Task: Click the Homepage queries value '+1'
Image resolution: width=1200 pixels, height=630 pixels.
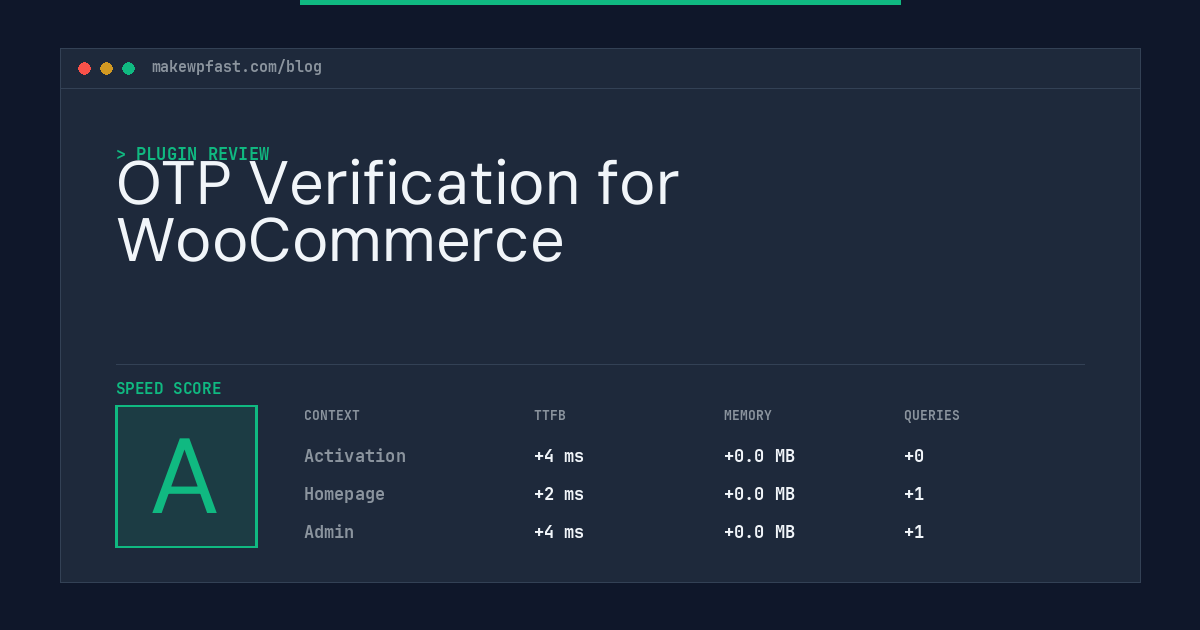Action: tap(914, 494)
